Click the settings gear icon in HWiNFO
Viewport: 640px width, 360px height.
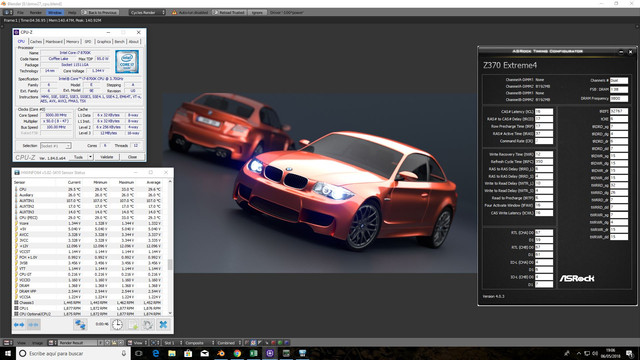coord(147,325)
